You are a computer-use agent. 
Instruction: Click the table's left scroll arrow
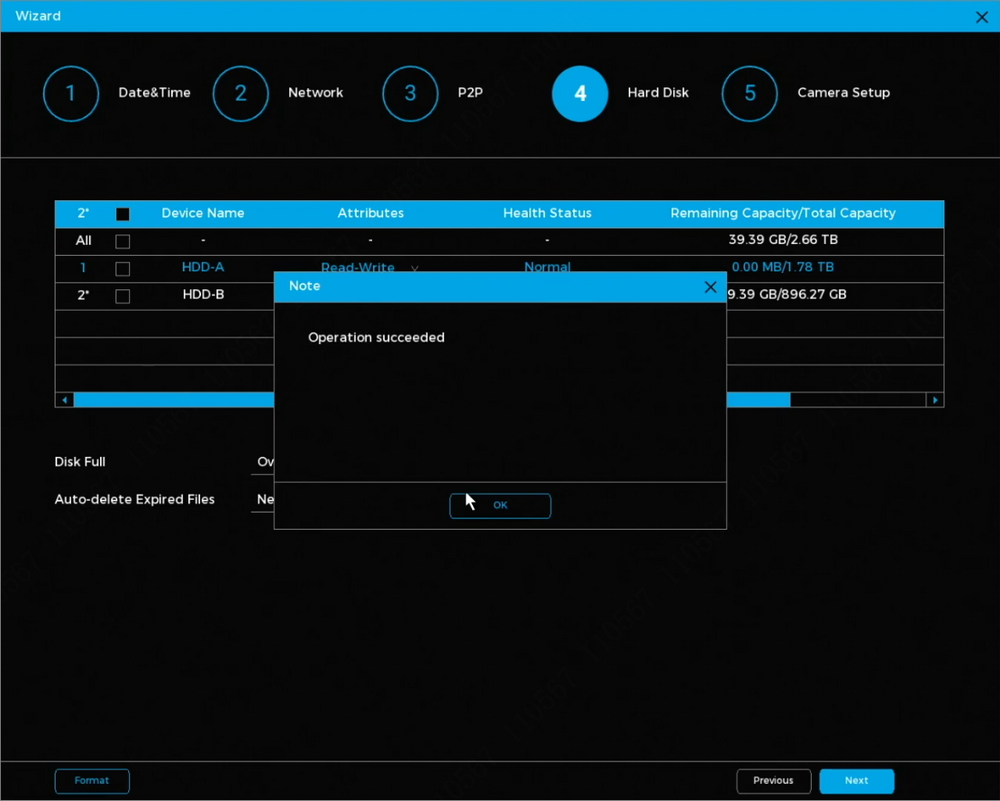[65, 400]
